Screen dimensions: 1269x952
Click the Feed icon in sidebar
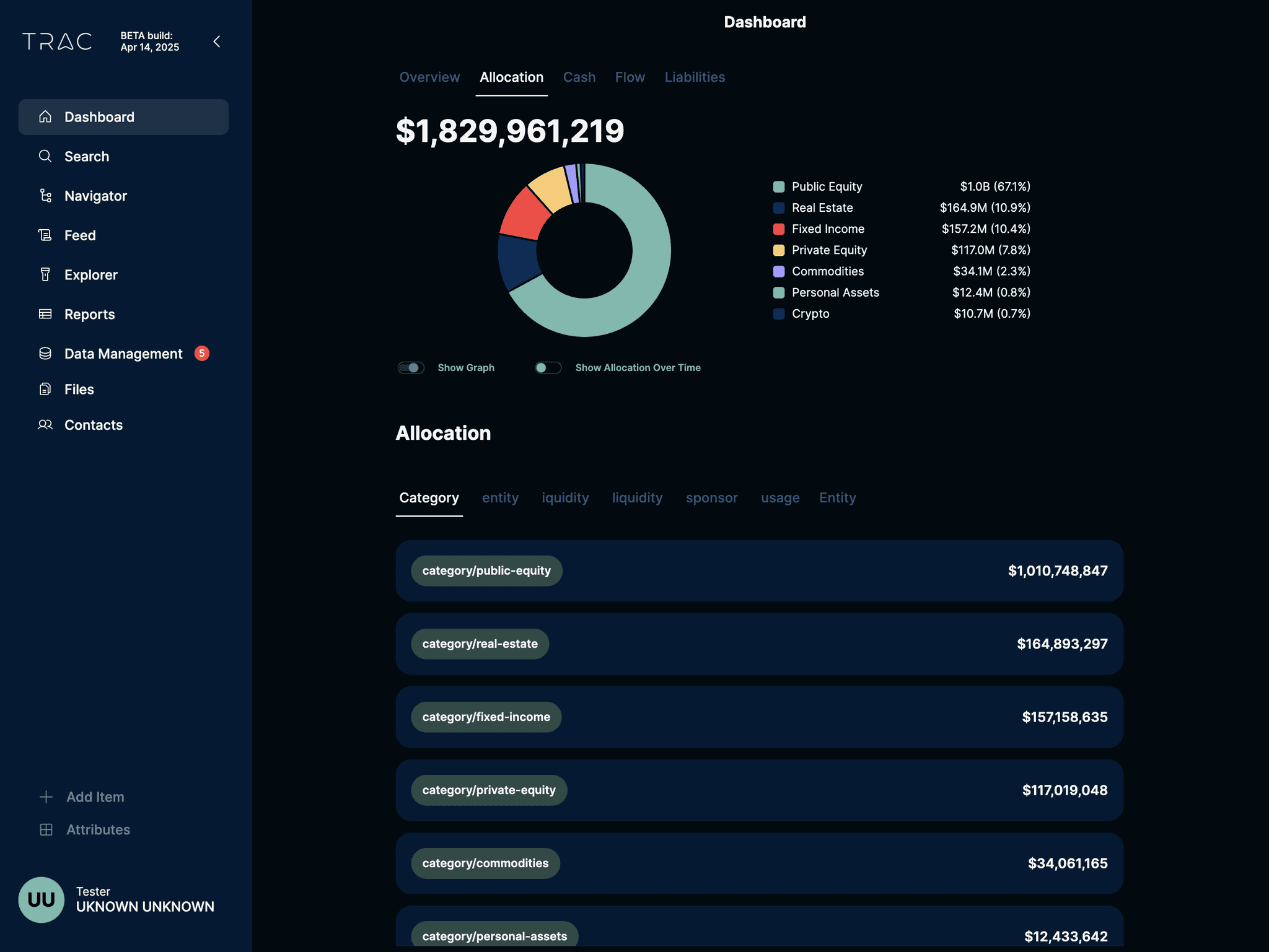pyautogui.click(x=45, y=235)
